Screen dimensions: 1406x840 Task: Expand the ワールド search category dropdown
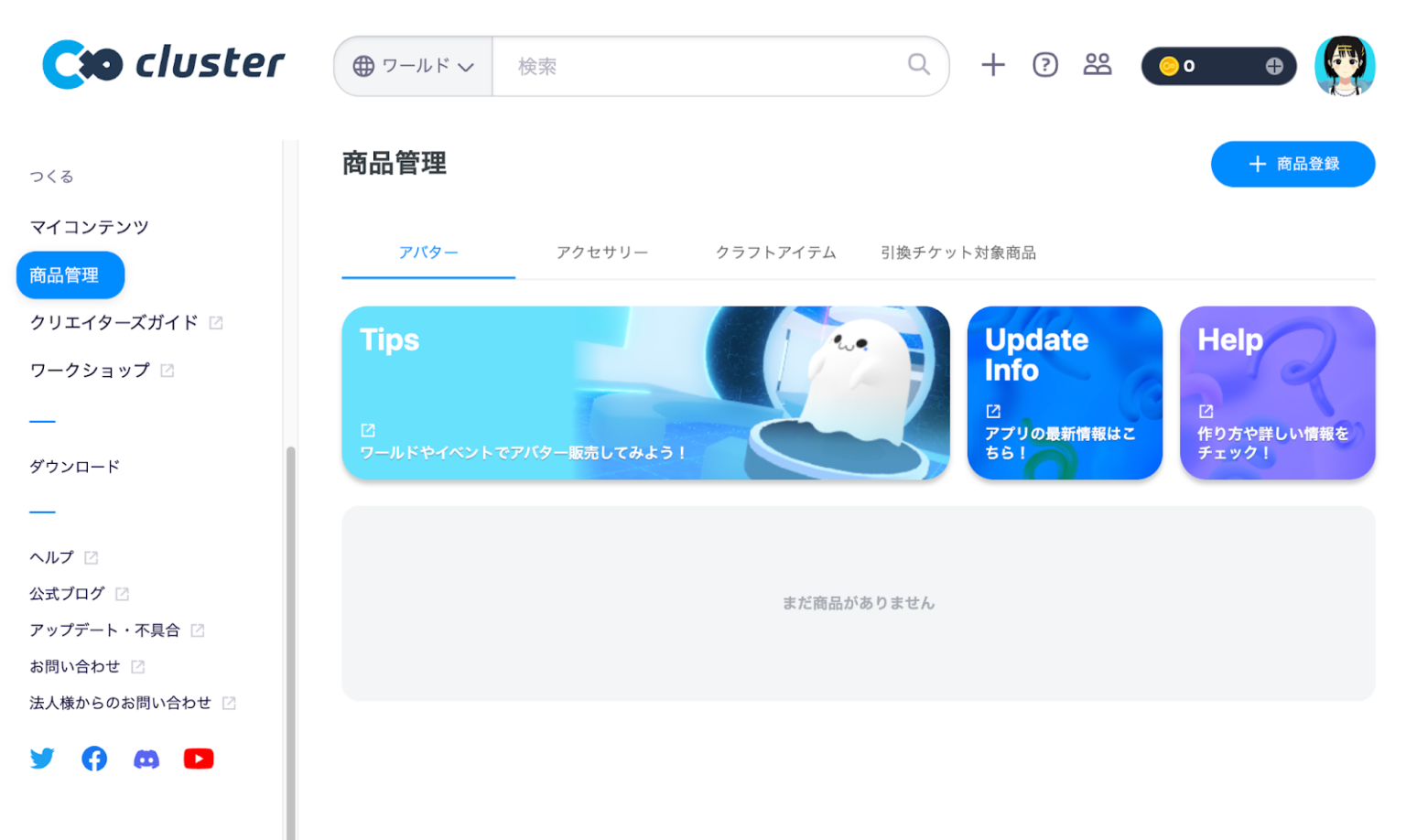(413, 65)
